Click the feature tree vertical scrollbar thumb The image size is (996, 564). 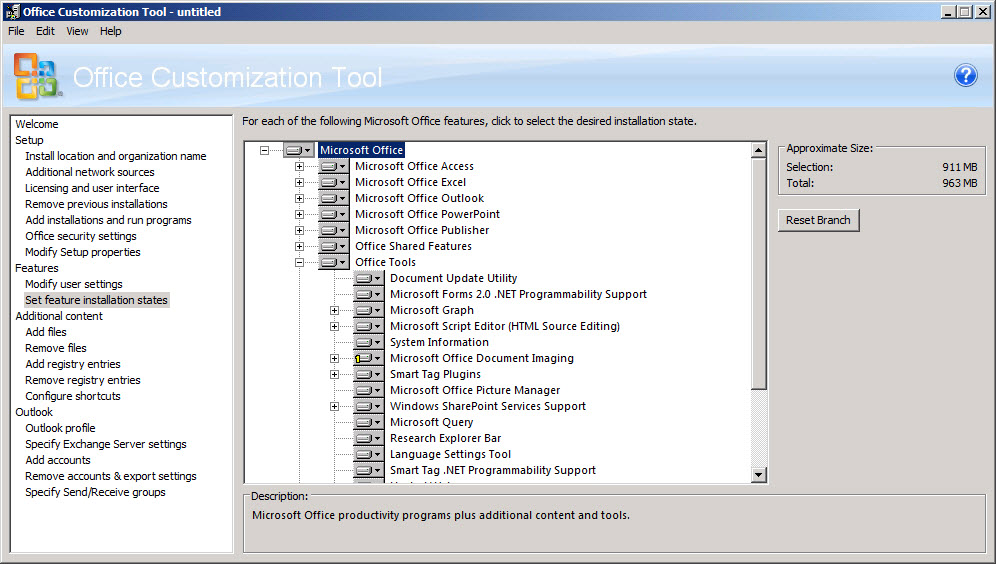tap(758, 273)
